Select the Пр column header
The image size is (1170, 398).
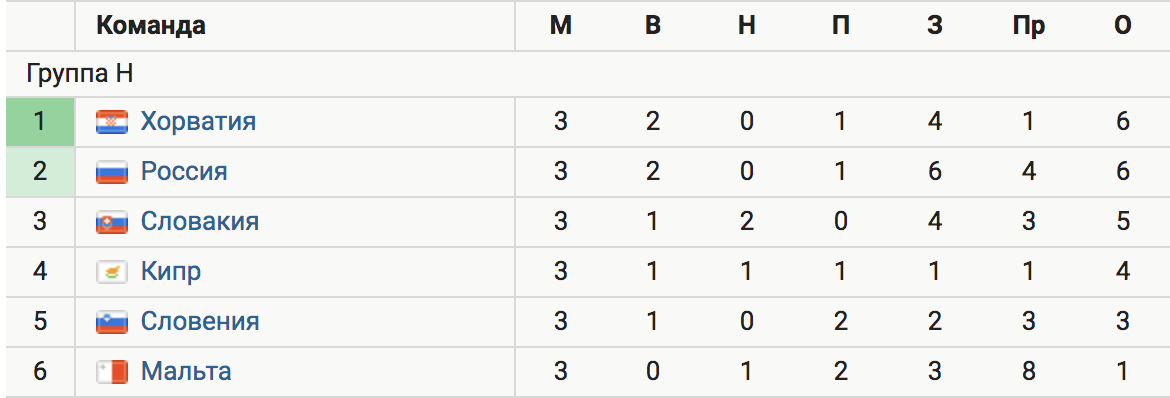(1028, 26)
